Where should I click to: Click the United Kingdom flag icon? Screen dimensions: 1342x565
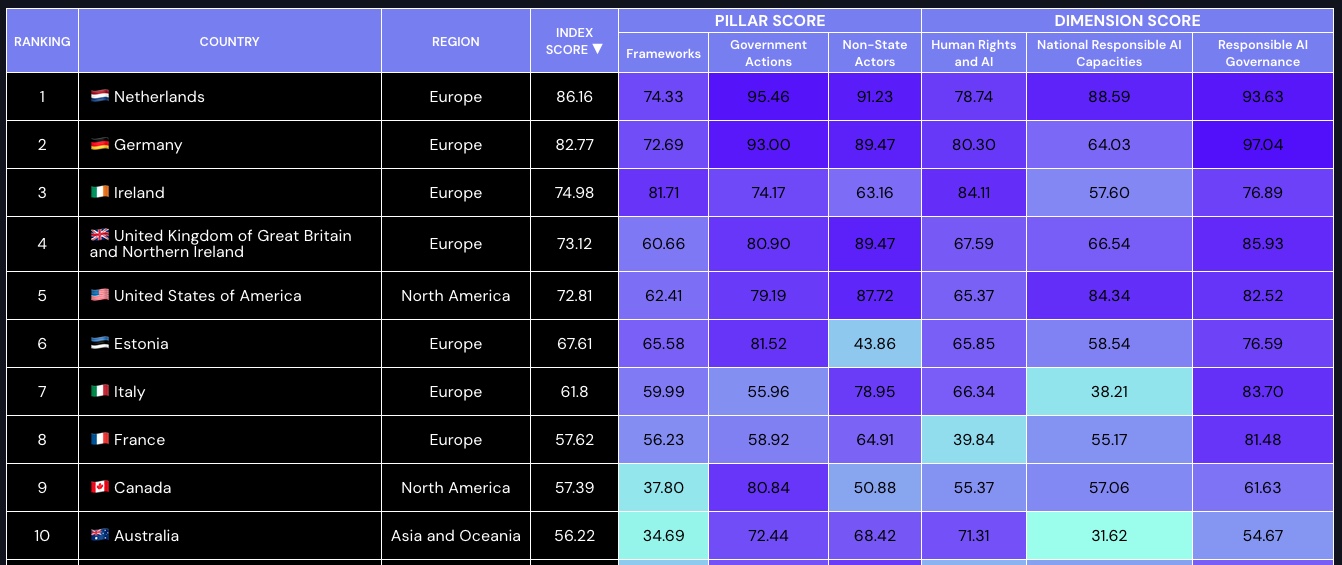pyautogui.click(x=99, y=236)
